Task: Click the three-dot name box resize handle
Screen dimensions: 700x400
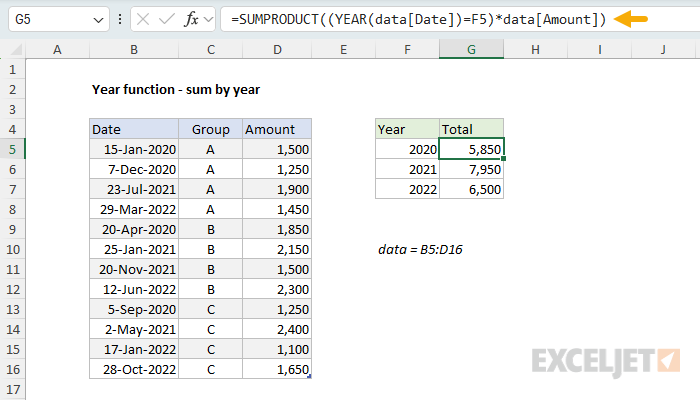Action: (x=120, y=19)
